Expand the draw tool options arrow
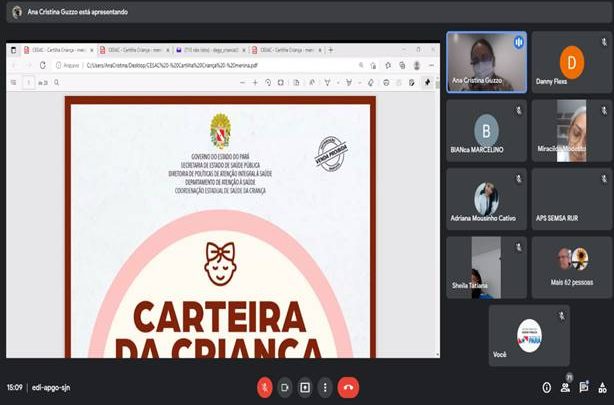The image size is (614, 405). (x=338, y=83)
